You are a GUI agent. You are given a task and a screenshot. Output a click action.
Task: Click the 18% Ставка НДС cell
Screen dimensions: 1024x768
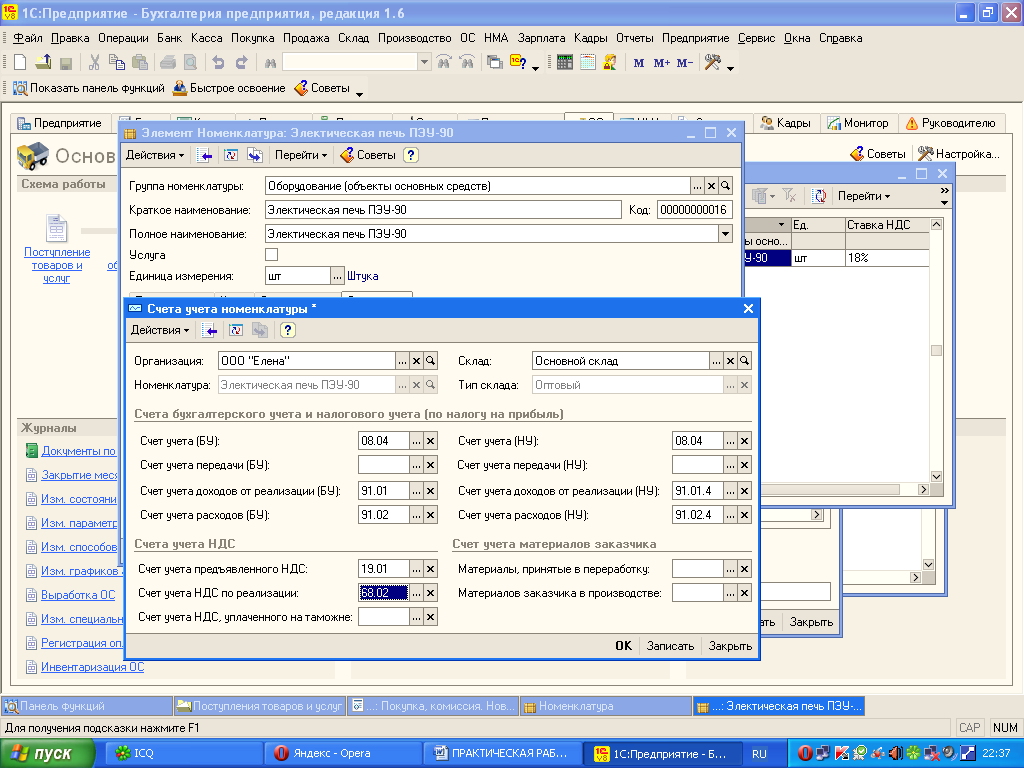887,258
